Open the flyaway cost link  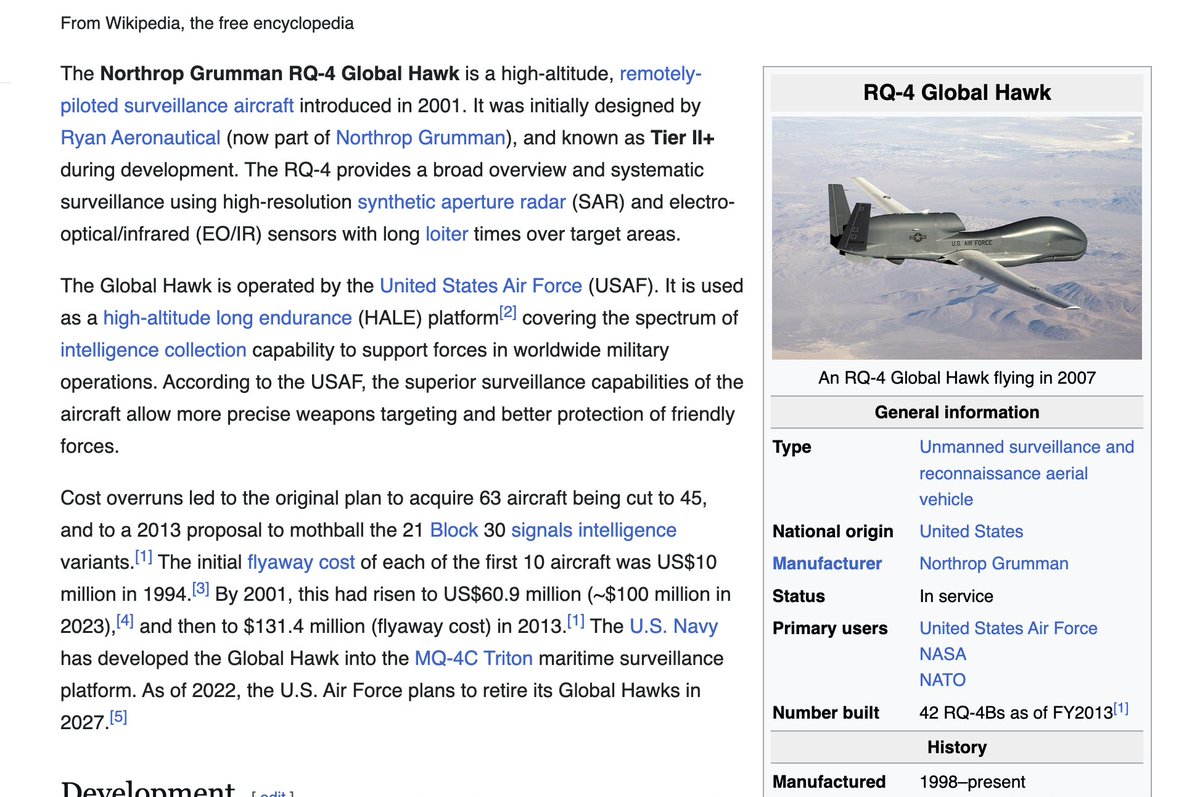(301, 561)
